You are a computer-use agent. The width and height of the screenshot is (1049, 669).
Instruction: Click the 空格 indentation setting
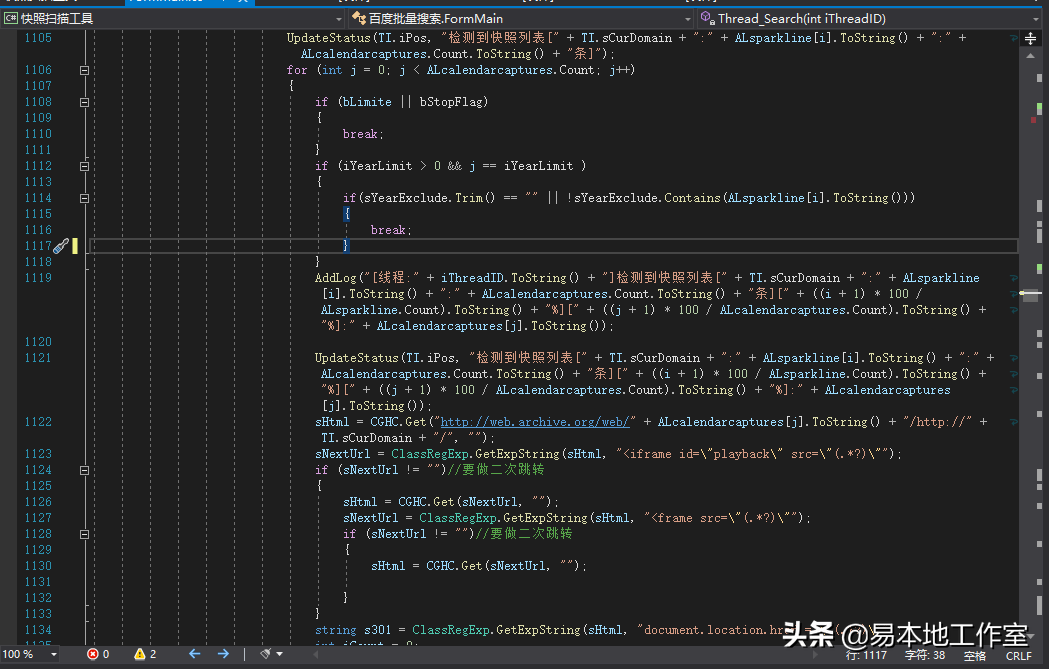coord(975,656)
